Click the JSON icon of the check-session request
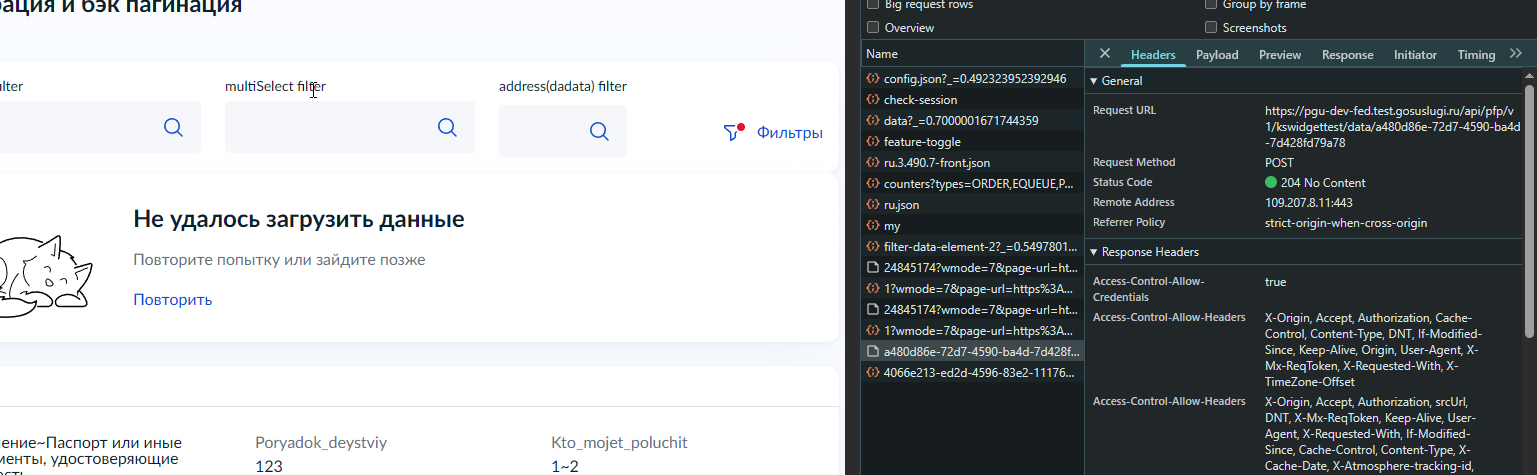The width and height of the screenshot is (1537, 475). [x=873, y=99]
